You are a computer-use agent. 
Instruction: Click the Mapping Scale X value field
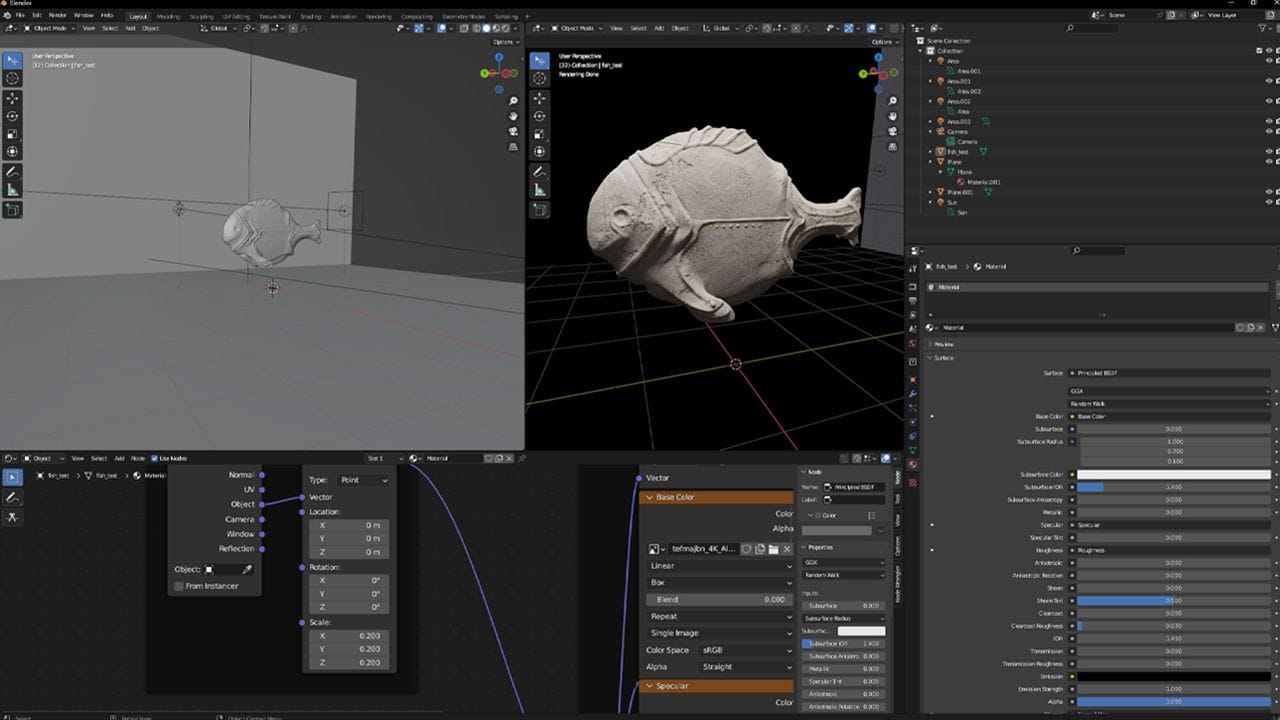351,636
